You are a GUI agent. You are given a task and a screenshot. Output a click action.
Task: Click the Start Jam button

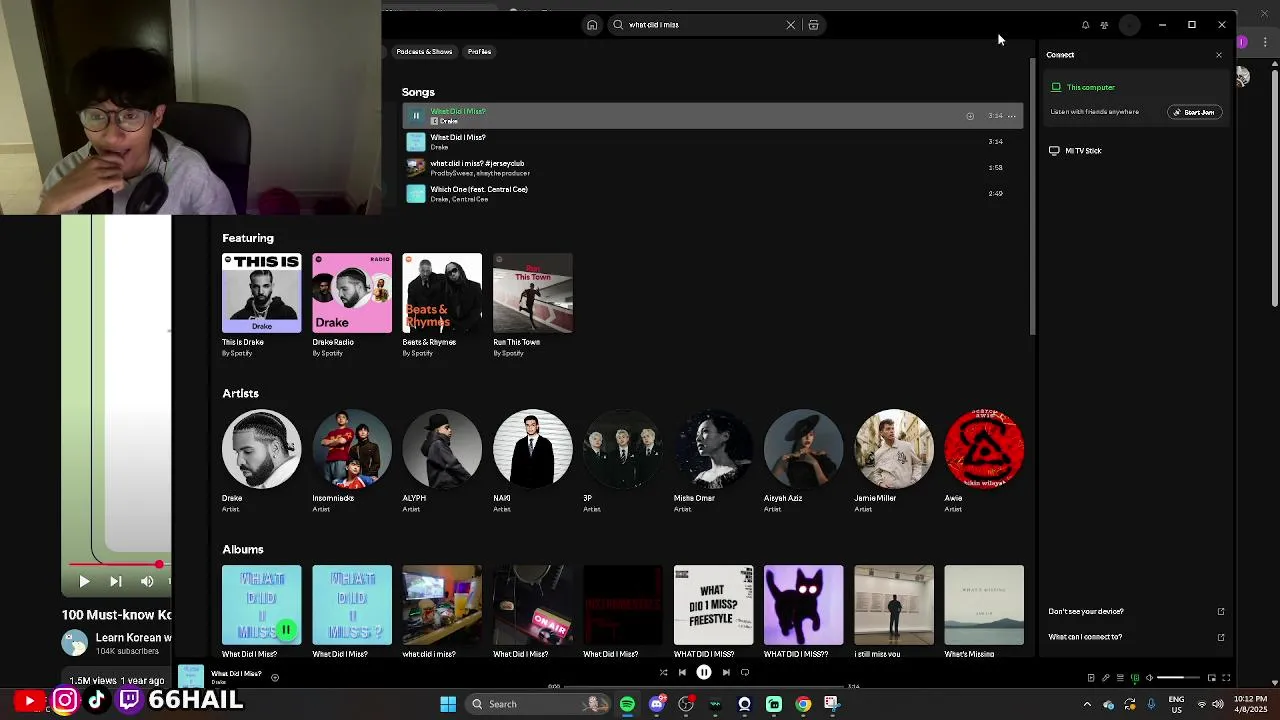pos(1195,112)
